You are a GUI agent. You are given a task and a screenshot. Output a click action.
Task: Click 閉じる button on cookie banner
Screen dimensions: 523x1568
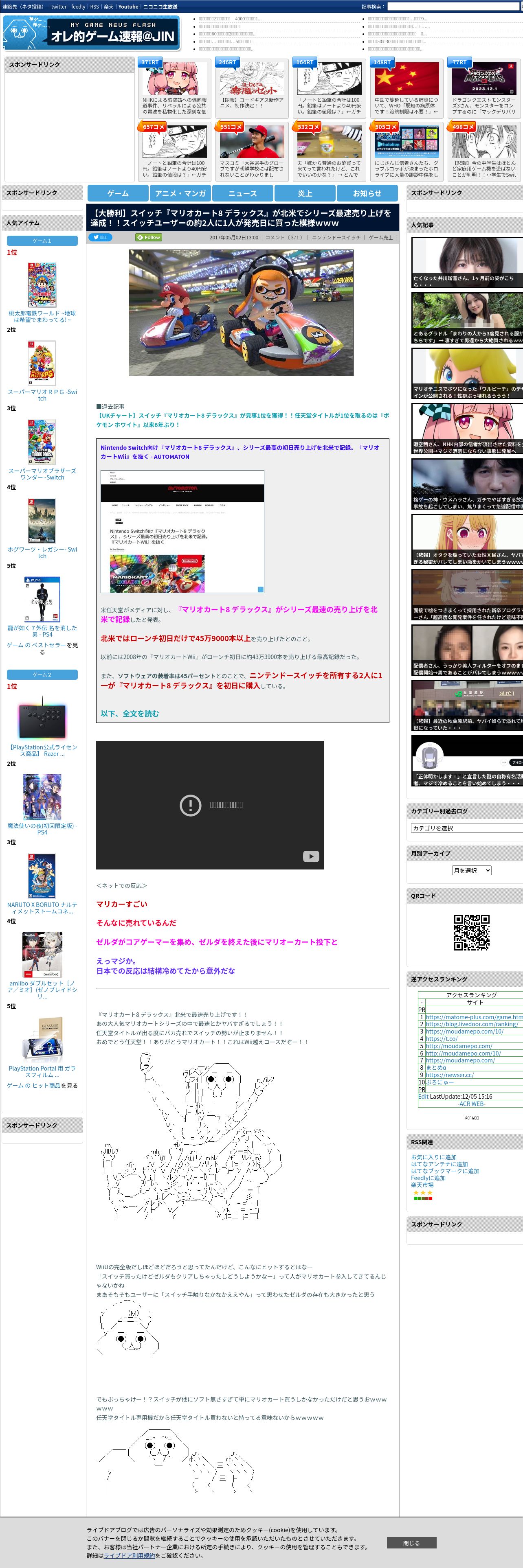tap(411, 1542)
